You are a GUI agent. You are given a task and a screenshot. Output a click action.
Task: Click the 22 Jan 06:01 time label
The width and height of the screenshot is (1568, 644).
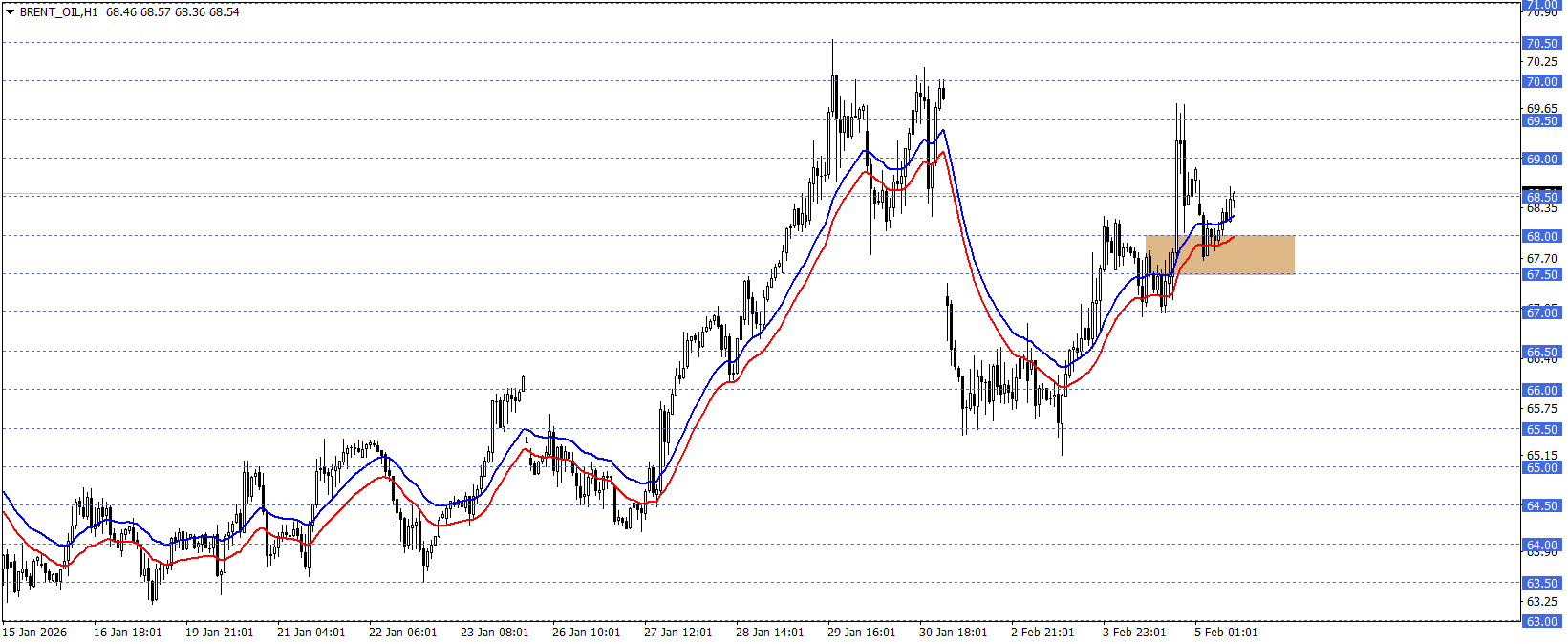click(x=403, y=633)
